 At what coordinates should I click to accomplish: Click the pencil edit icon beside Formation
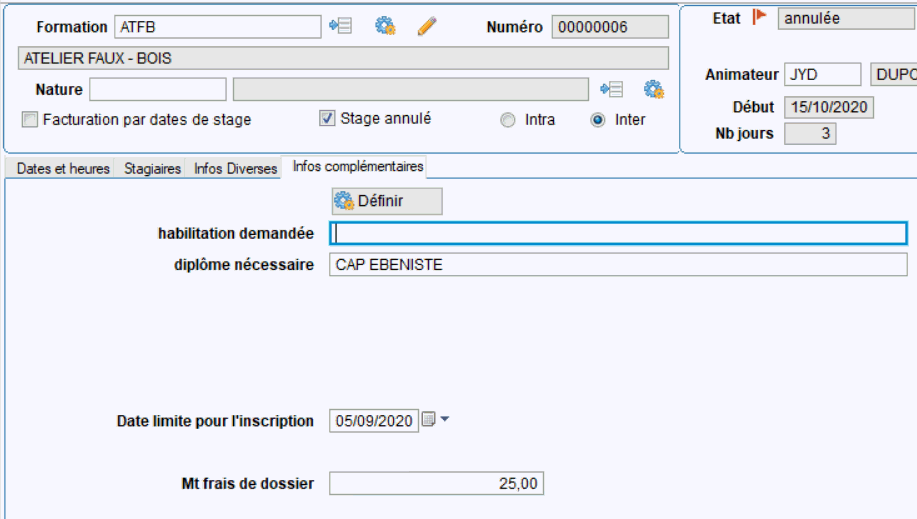(x=427, y=26)
